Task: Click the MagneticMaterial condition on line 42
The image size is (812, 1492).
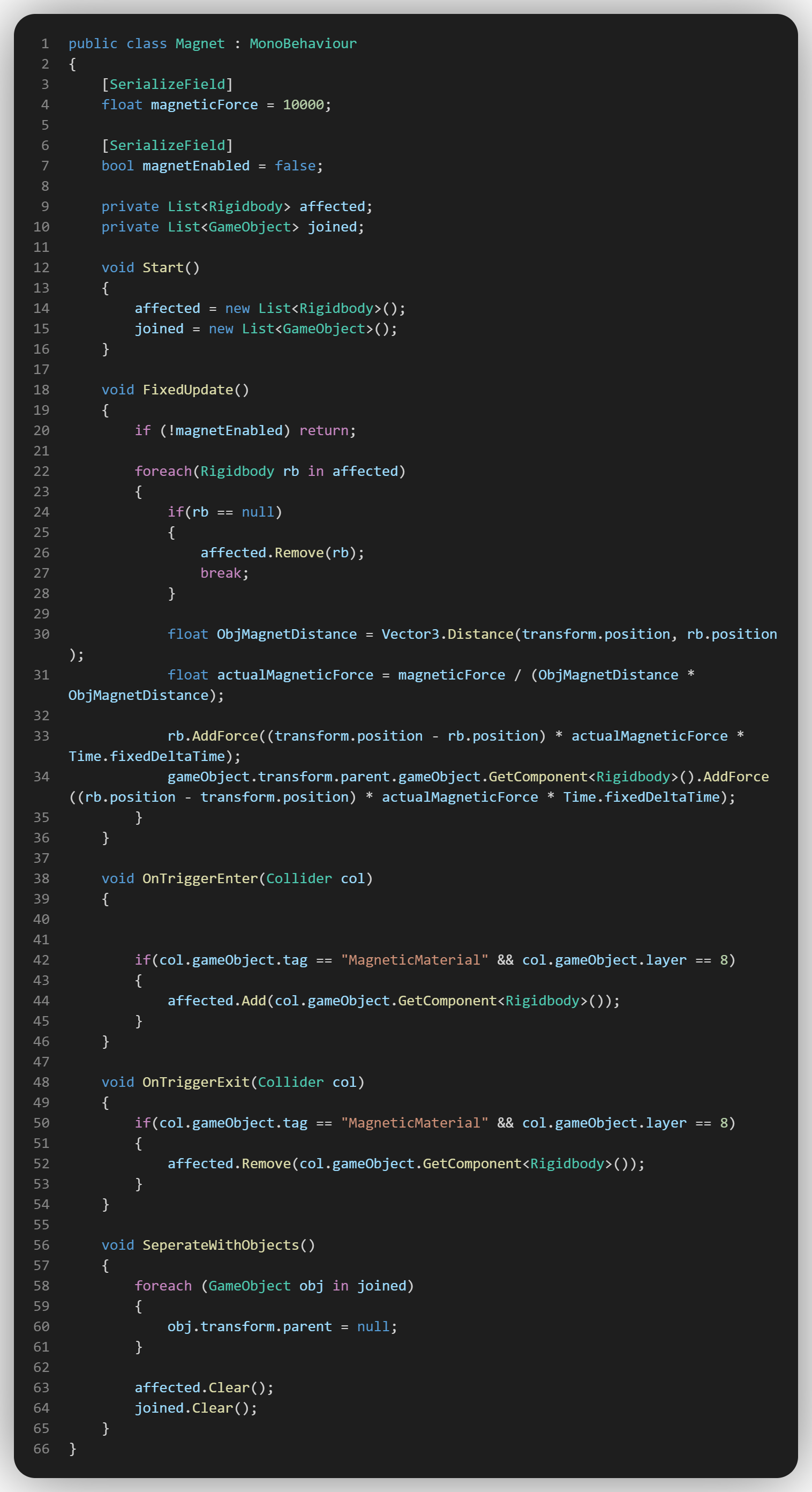Action: point(435,960)
